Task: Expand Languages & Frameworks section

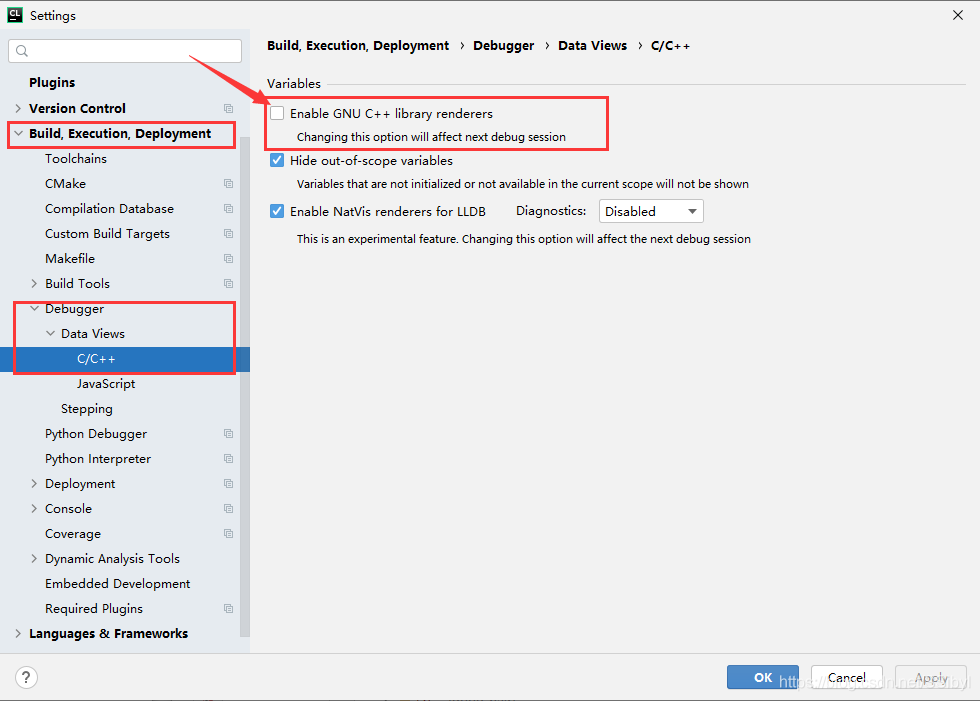Action: tap(18, 634)
